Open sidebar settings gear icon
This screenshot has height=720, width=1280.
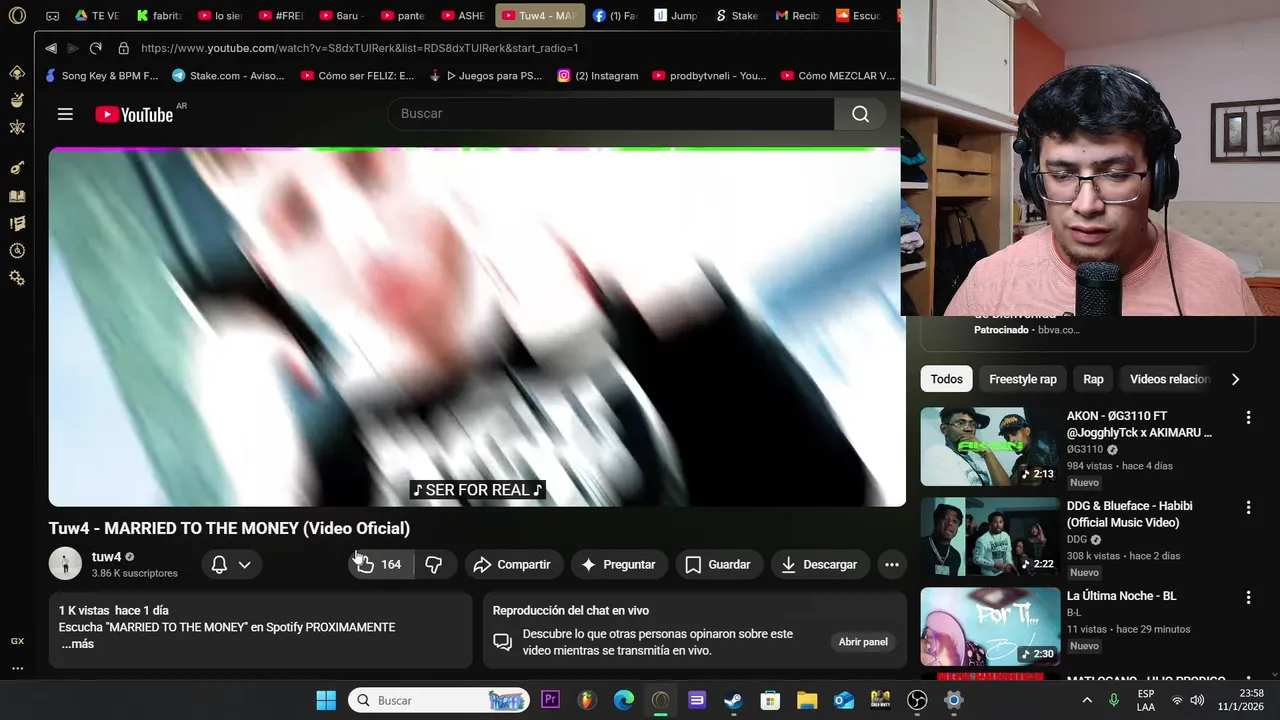click(17, 278)
